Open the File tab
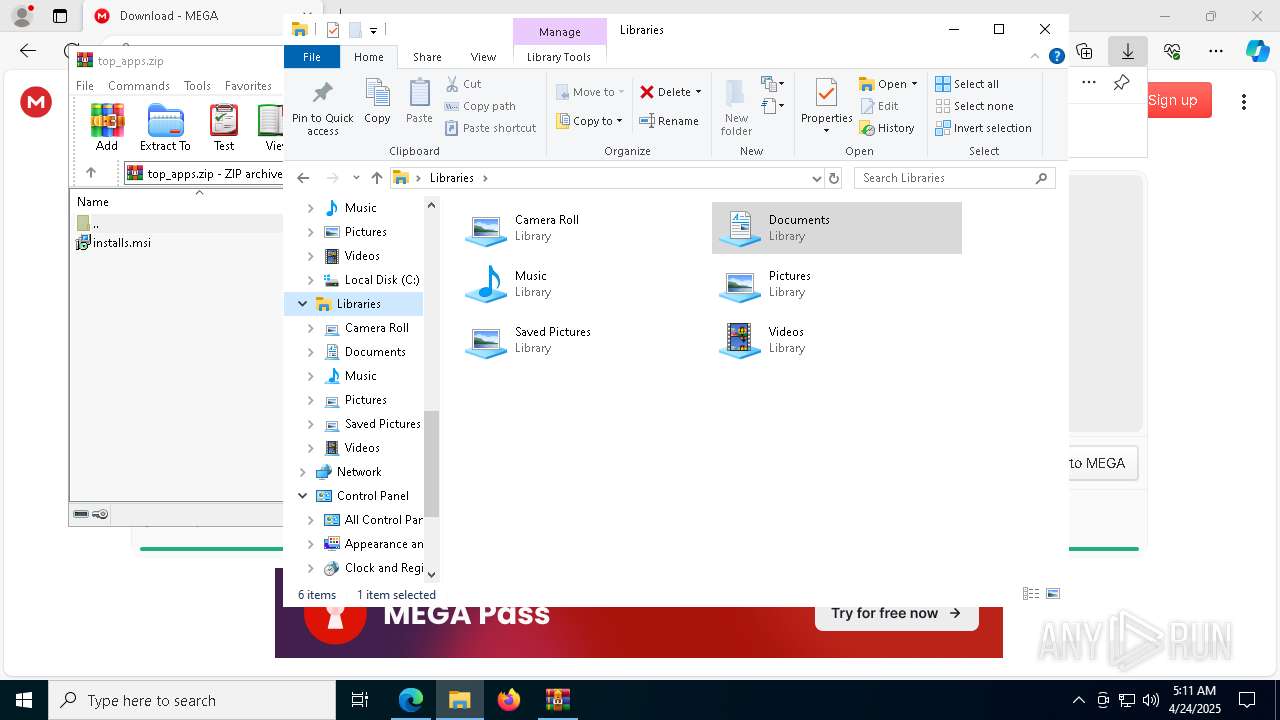Image resolution: width=1280 pixels, height=720 pixels. pos(312,57)
